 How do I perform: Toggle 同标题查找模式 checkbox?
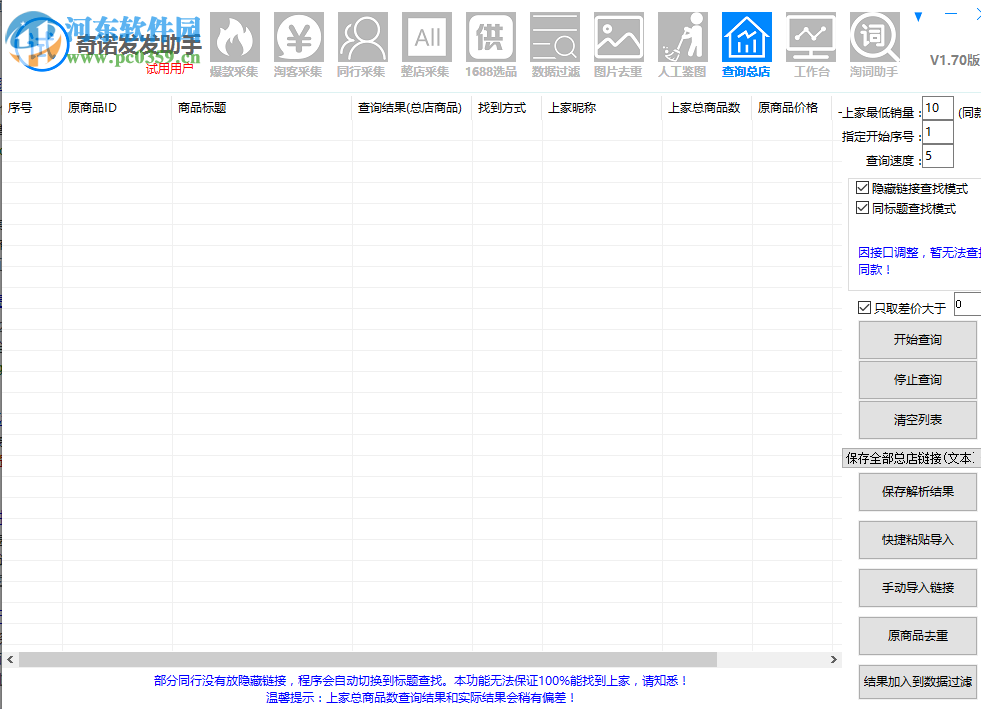coord(863,208)
